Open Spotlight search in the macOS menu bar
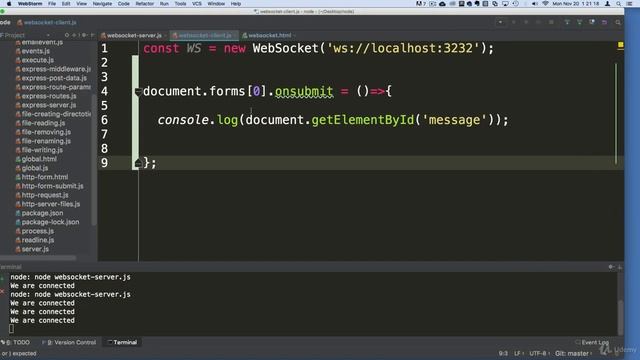This screenshot has width=640, height=360. point(619,4)
